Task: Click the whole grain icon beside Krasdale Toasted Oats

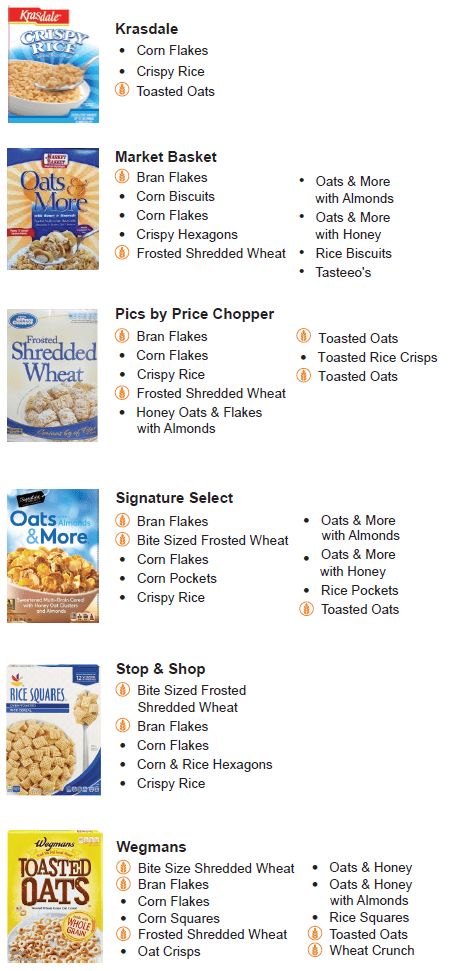Action: click(x=123, y=90)
